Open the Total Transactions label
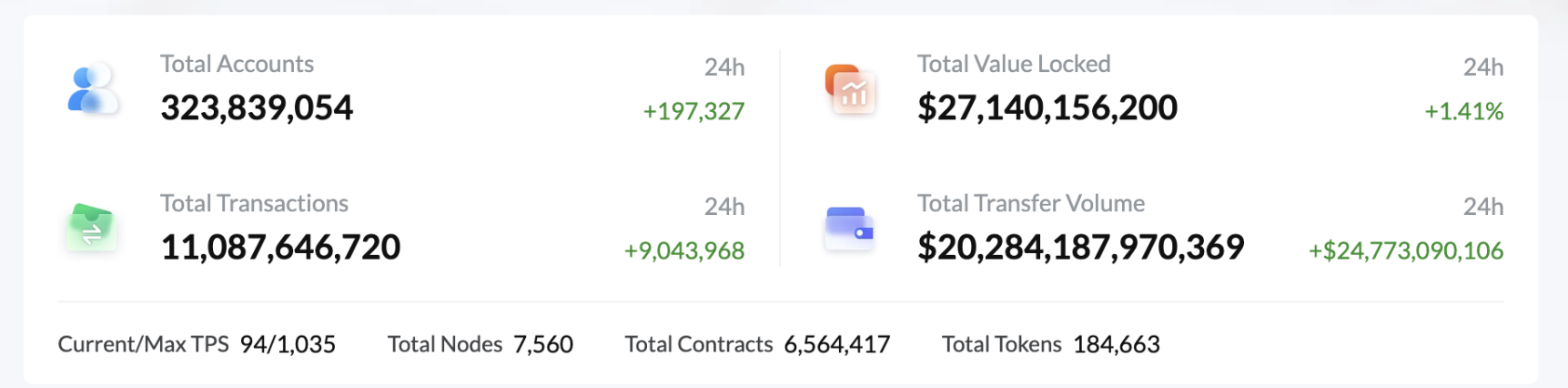Image resolution: width=1568 pixels, height=388 pixels. 254,203
